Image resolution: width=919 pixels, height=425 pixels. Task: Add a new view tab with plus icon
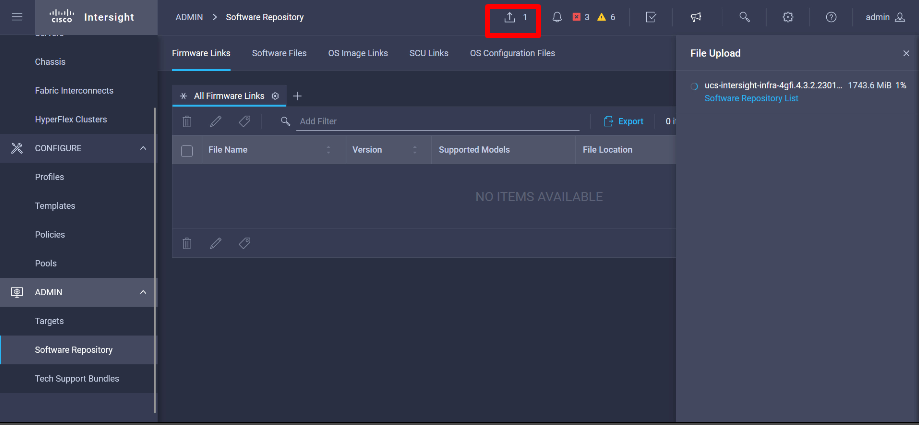pyautogui.click(x=297, y=96)
